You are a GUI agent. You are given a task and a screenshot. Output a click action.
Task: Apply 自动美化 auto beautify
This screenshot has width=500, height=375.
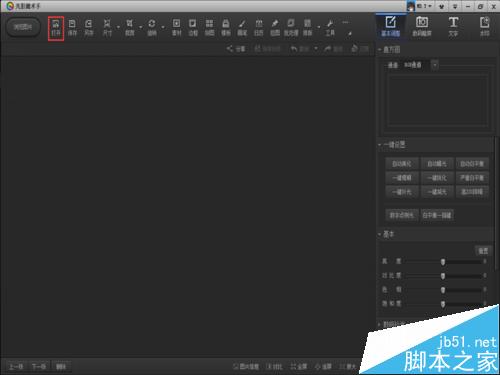click(x=402, y=164)
